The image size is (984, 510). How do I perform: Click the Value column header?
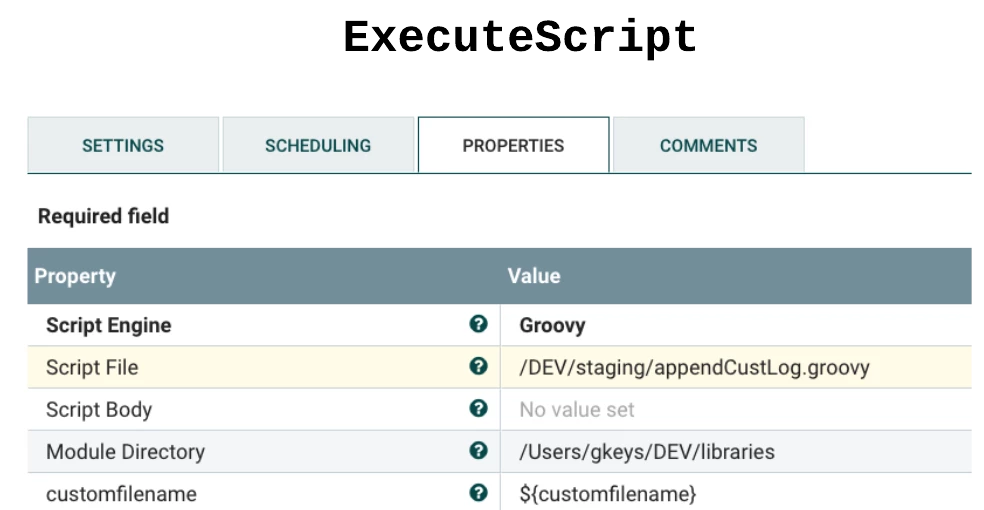tap(534, 276)
